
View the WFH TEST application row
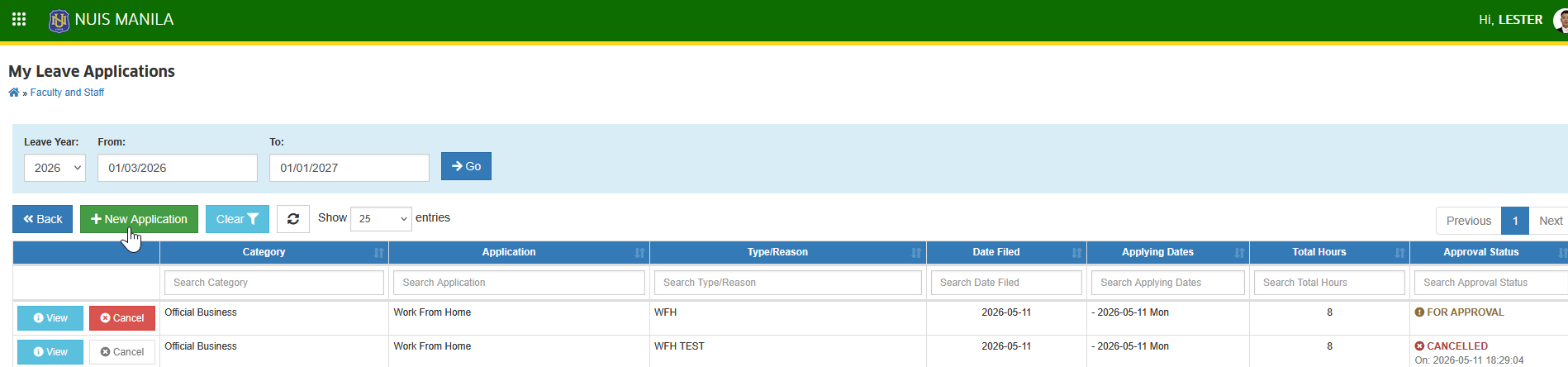point(50,352)
